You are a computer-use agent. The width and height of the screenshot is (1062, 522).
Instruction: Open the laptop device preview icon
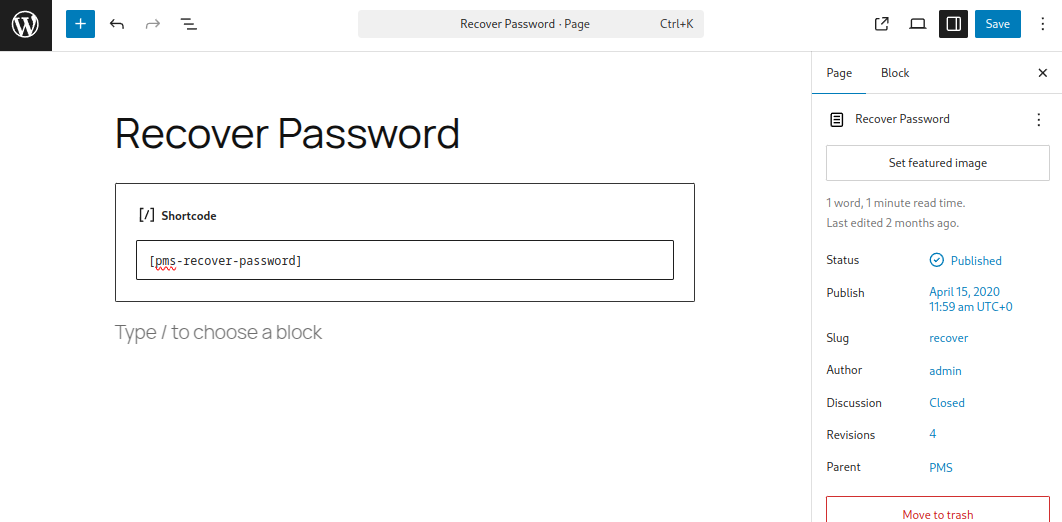coord(917,24)
